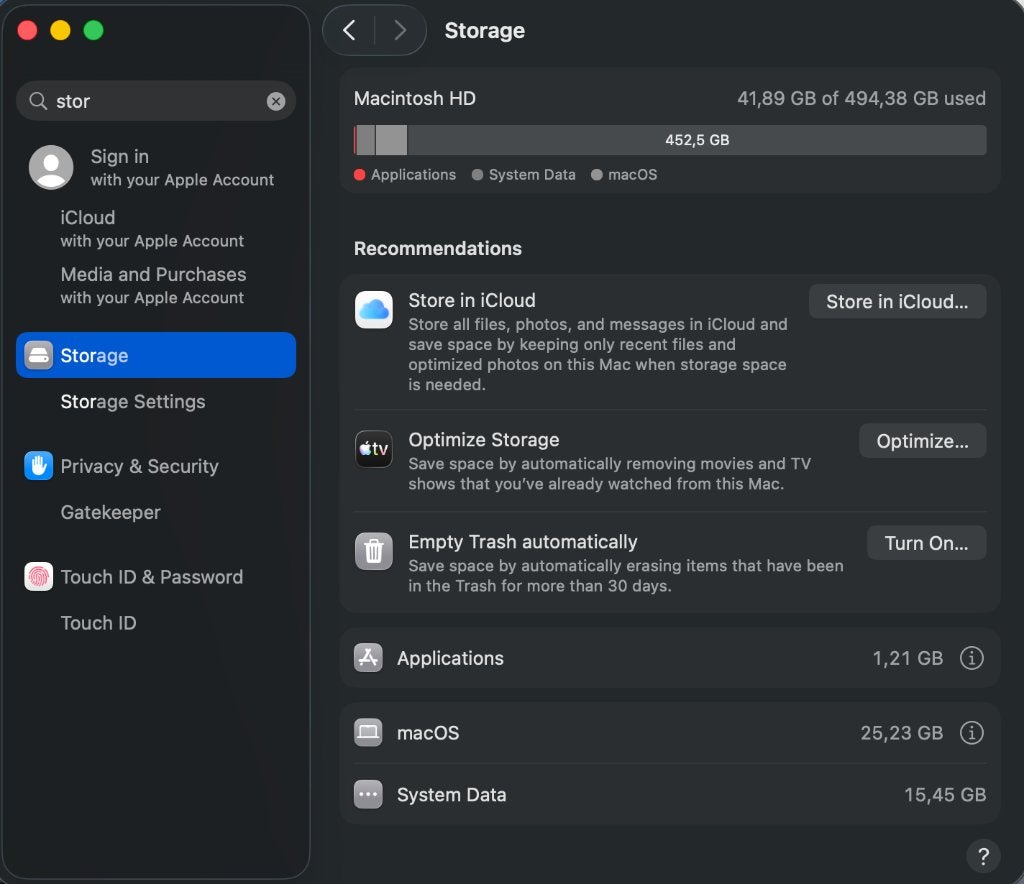
Task: Click the macOS laptop icon
Action: click(368, 733)
